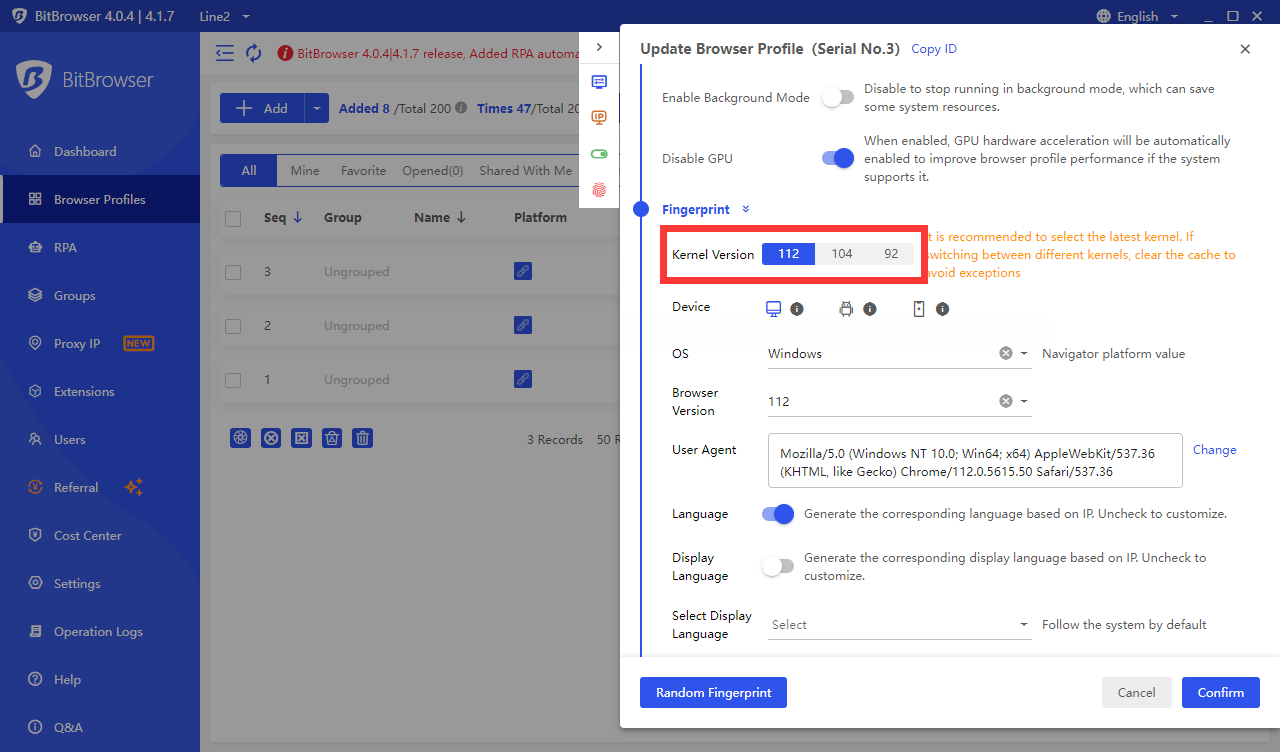Click platform link icon in Seq 3 row
The image size is (1280, 752).
pyautogui.click(x=522, y=271)
